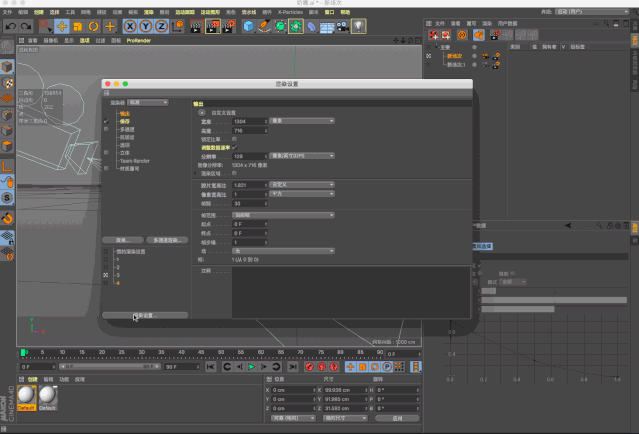
Task: Click the Floor/environment grid icon
Action: (x=327, y=27)
